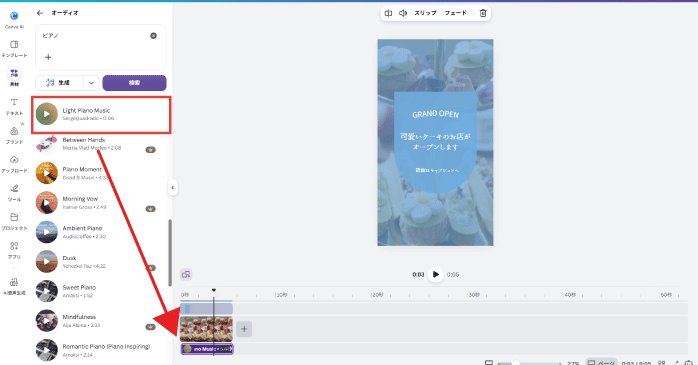Image resolution: width=698 pixels, height=365 pixels.
Task: Play the Dusk track preview
Action: click(47, 262)
